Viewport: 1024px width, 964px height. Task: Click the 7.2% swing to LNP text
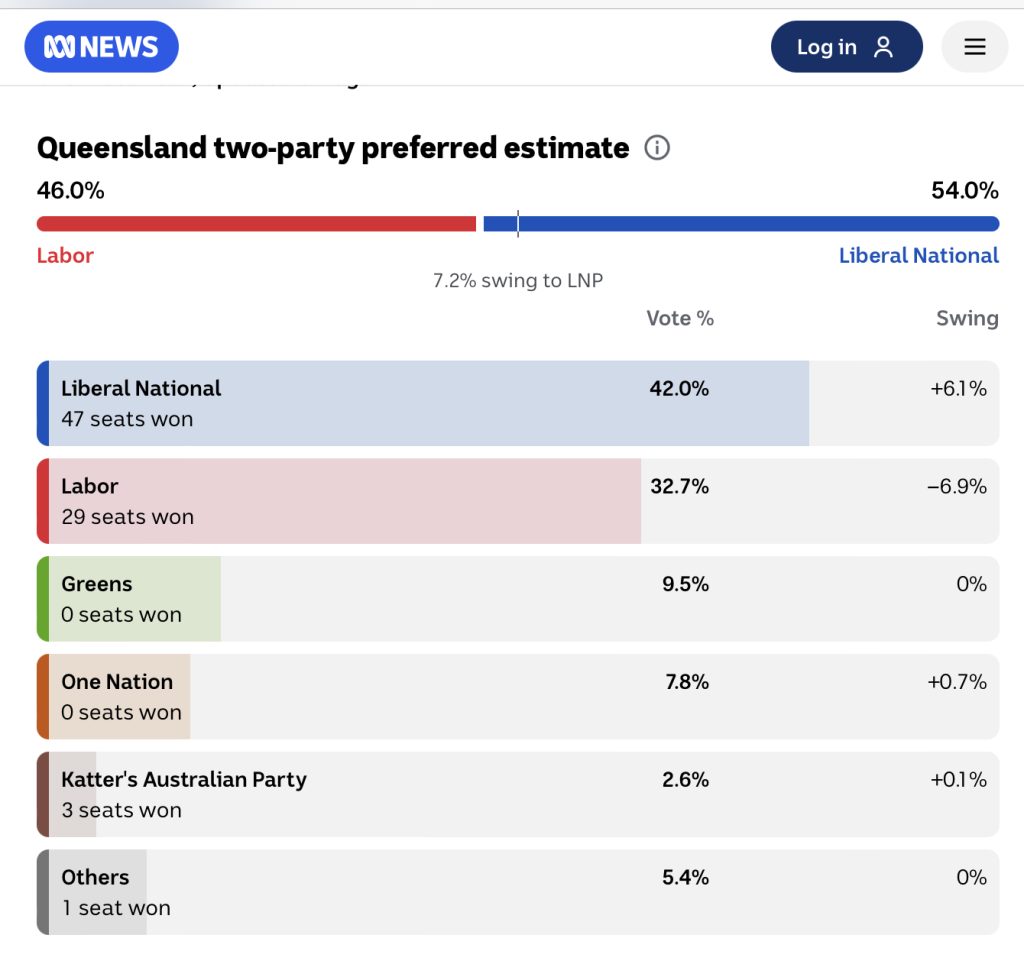point(518,281)
